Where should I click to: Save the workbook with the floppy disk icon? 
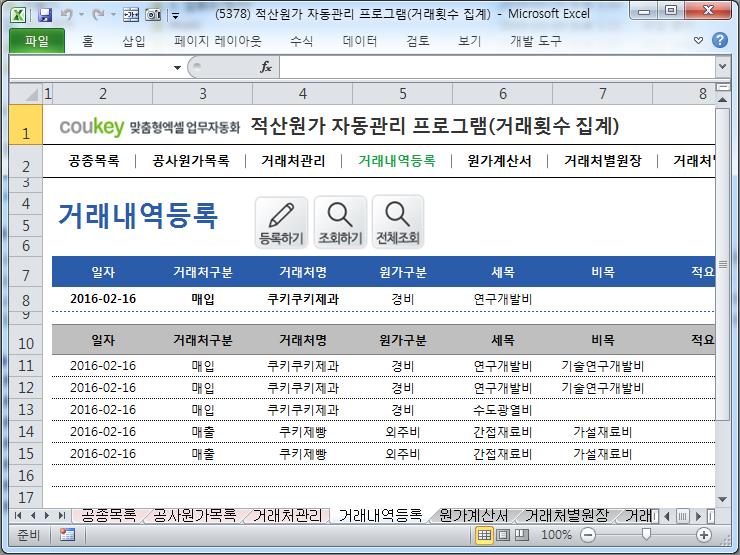pos(44,15)
